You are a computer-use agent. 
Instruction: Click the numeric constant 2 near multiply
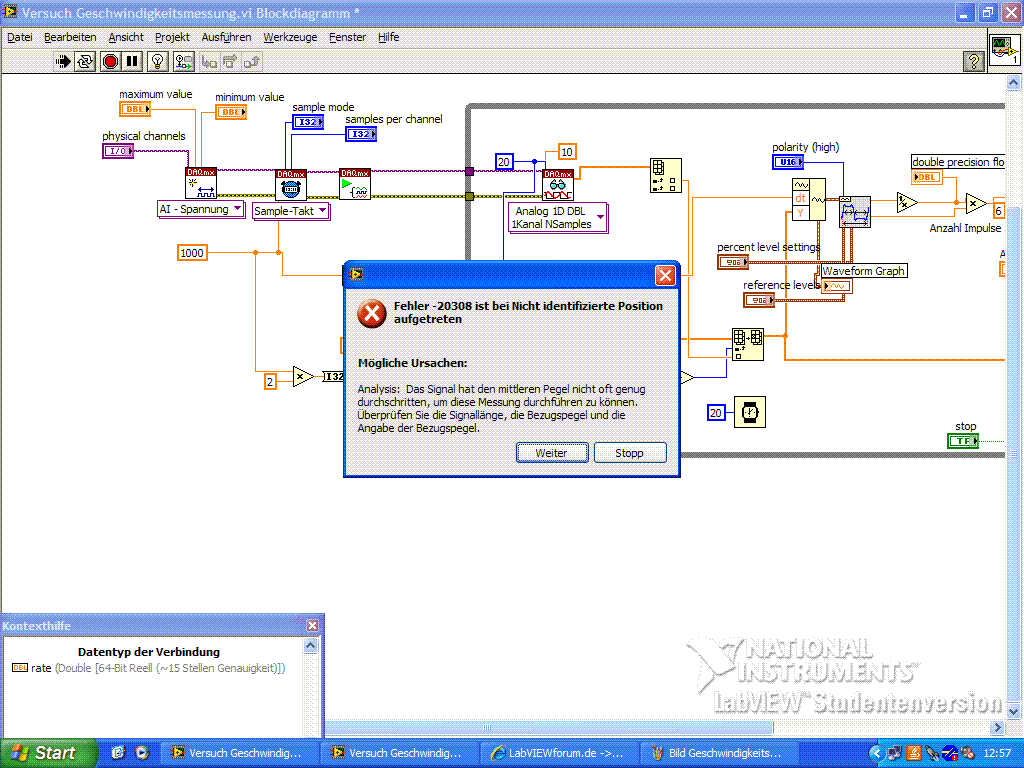coord(270,381)
